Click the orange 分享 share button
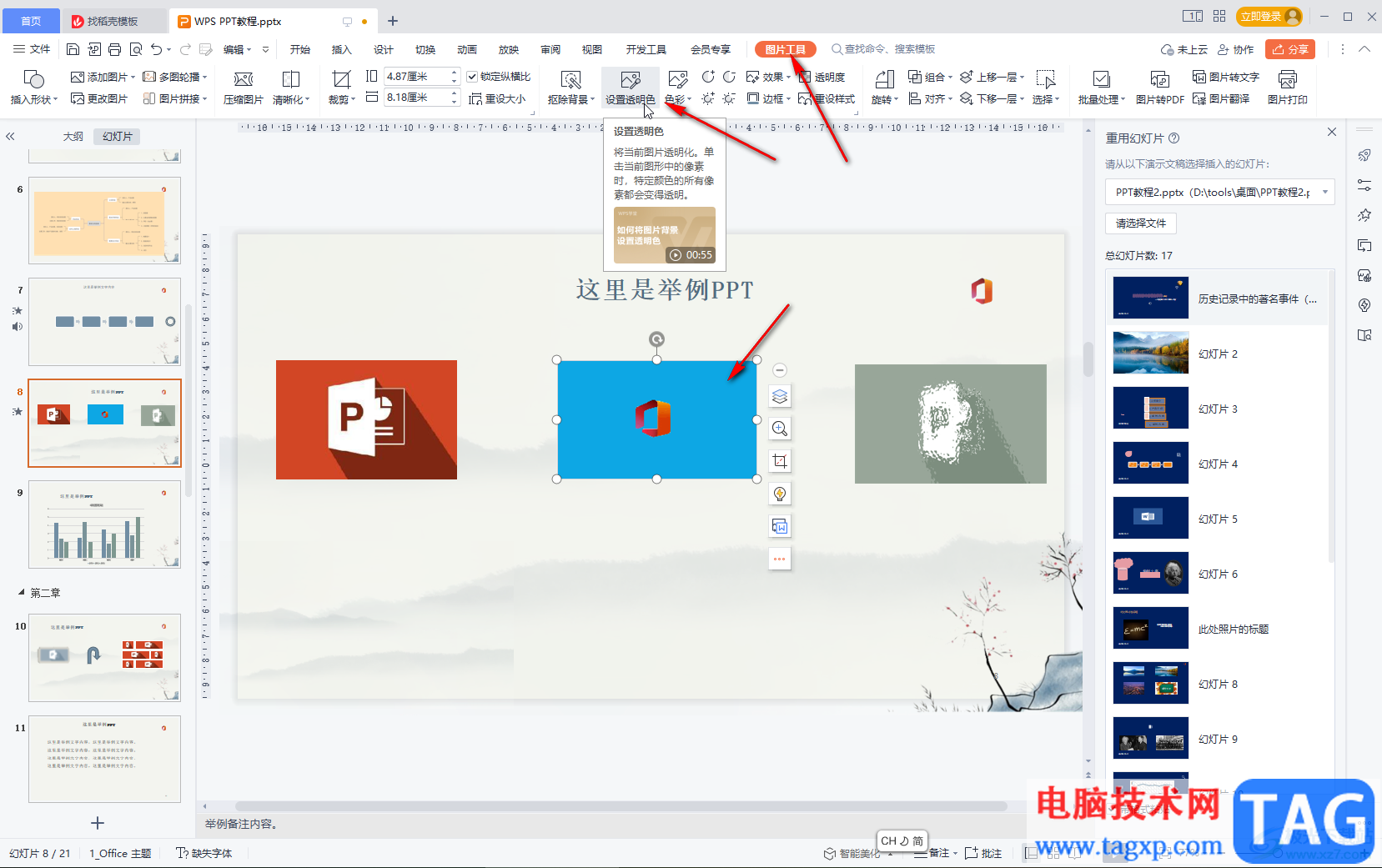Viewport: 1382px width, 868px height. 1290,49
